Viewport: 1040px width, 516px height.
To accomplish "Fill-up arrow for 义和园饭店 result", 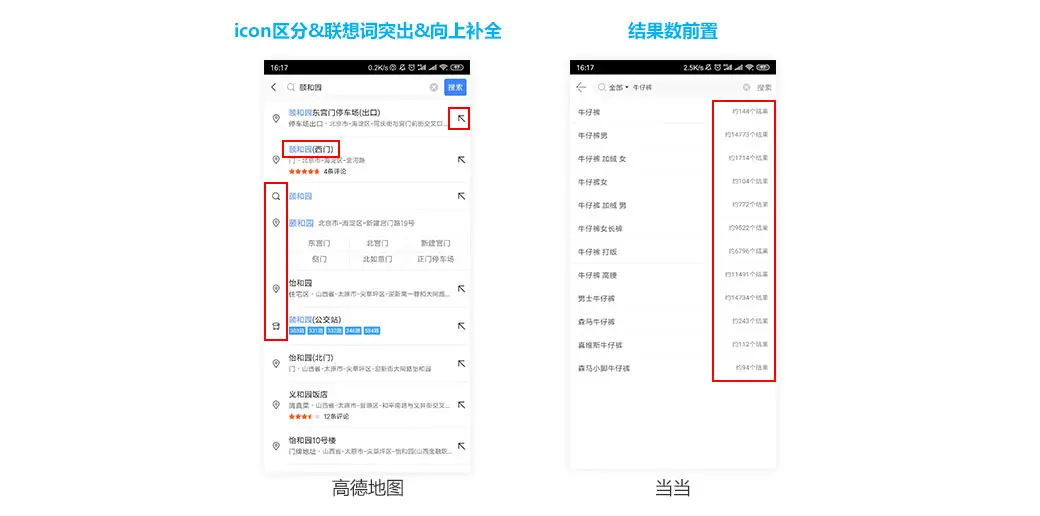I will click(x=462, y=405).
